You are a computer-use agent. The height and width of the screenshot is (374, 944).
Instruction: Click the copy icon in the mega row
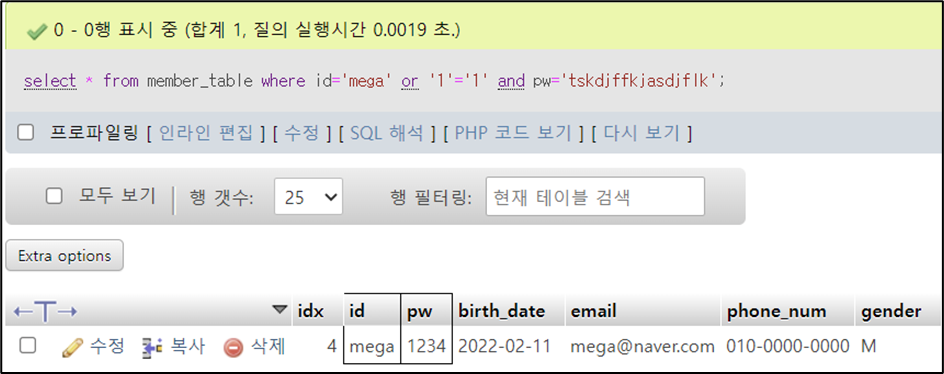[152, 348]
